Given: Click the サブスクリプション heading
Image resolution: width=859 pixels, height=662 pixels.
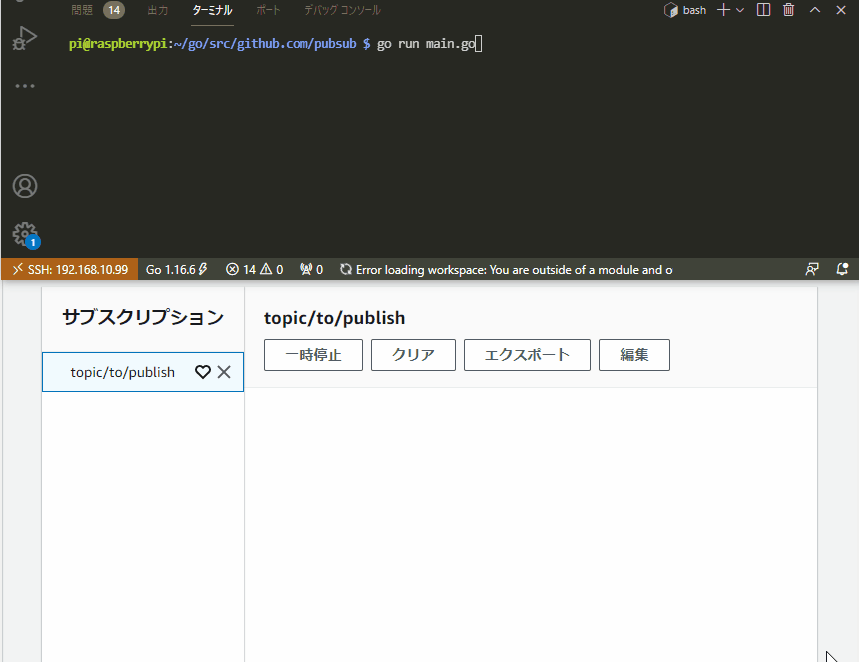Looking at the screenshot, I should (142, 317).
